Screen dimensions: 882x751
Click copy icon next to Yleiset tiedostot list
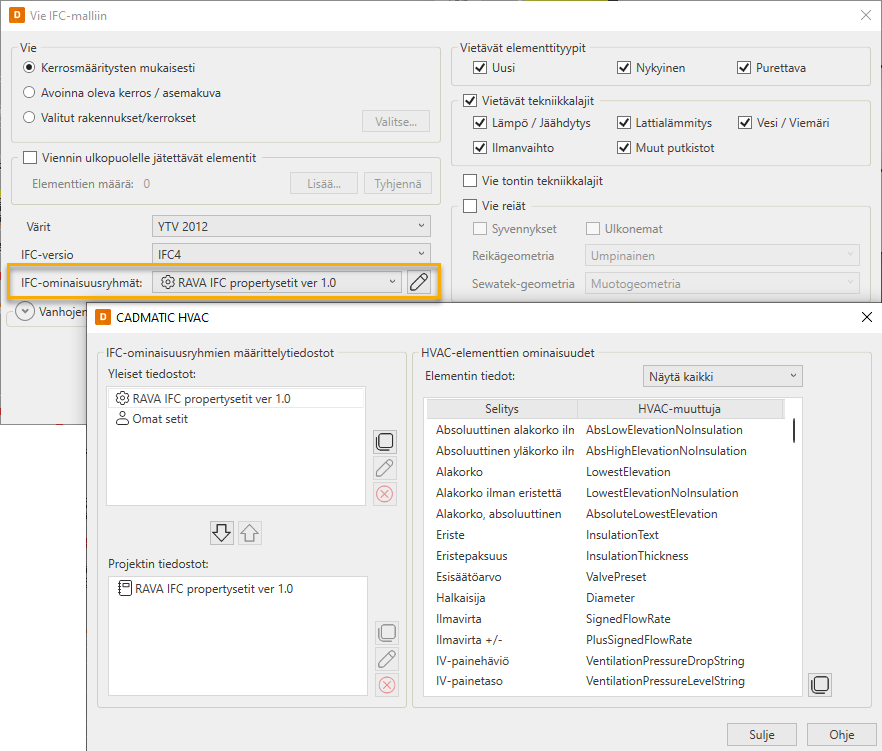pyautogui.click(x=385, y=442)
